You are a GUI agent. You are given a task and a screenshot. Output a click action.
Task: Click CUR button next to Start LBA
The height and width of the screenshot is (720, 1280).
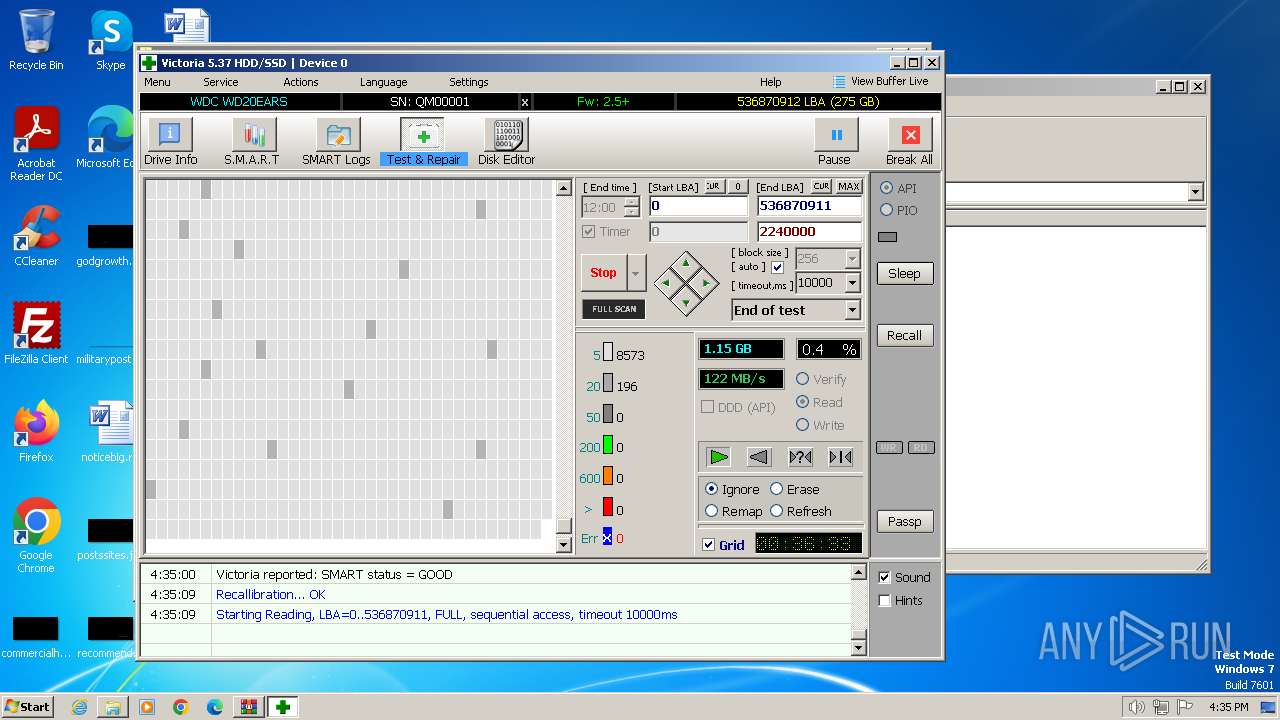click(x=713, y=187)
